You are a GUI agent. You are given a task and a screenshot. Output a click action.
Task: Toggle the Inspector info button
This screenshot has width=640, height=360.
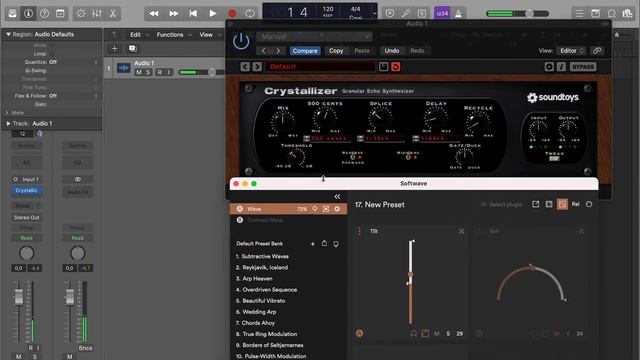[28, 13]
